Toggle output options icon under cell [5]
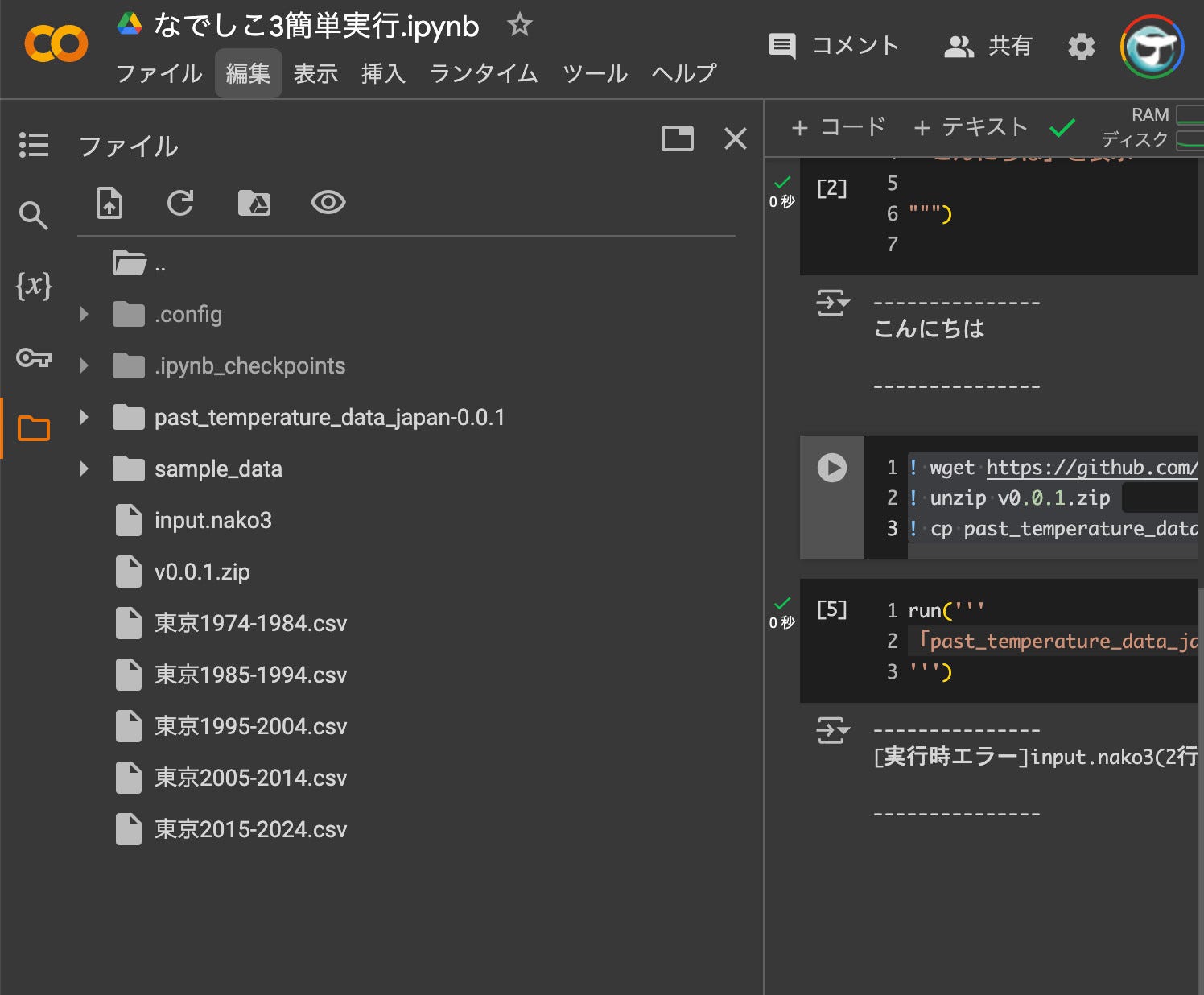 pos(833,730)
